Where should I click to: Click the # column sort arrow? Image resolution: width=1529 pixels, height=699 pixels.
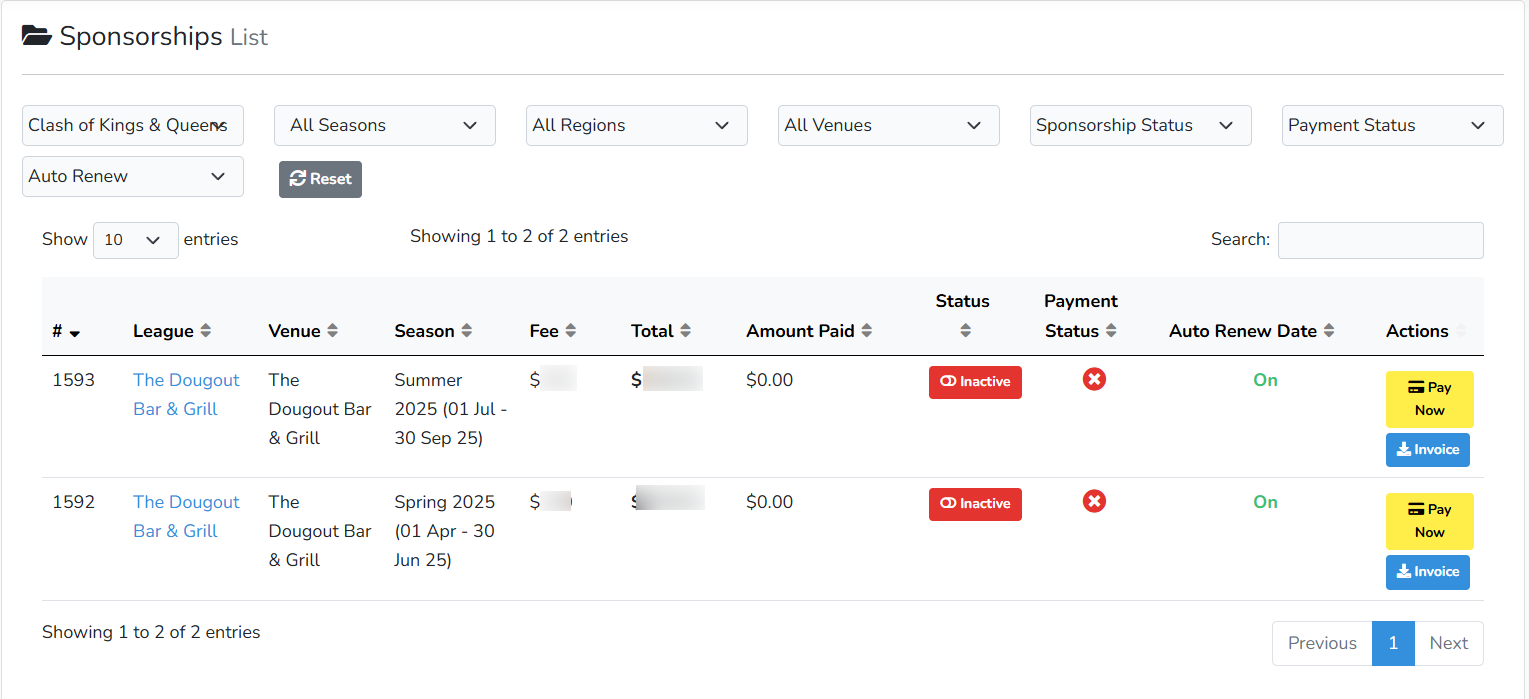point(75,332)
